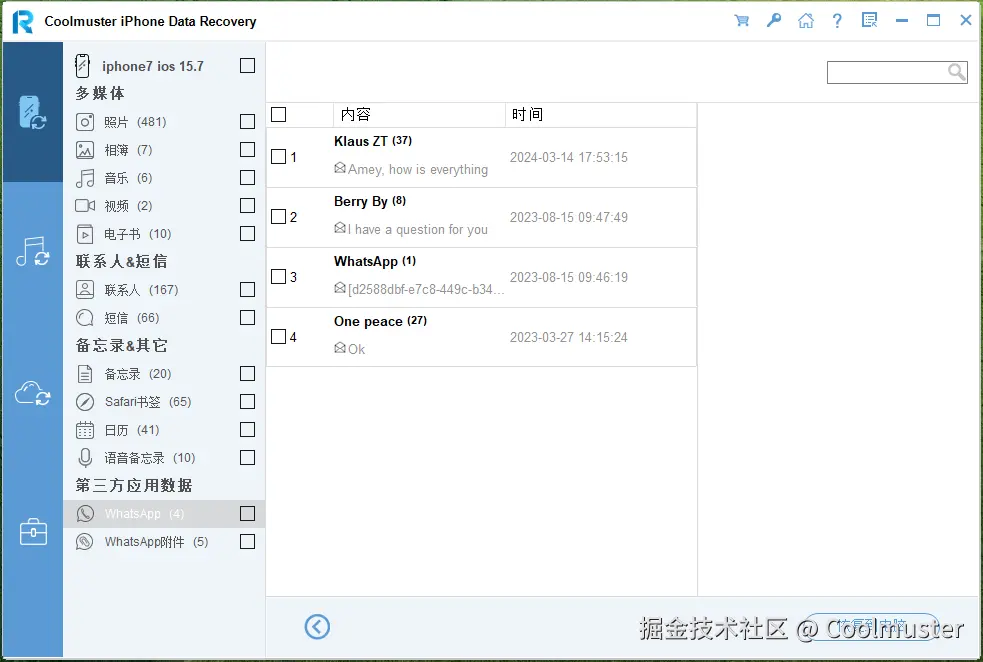Click the calendar category icon

tap(85, 430)
